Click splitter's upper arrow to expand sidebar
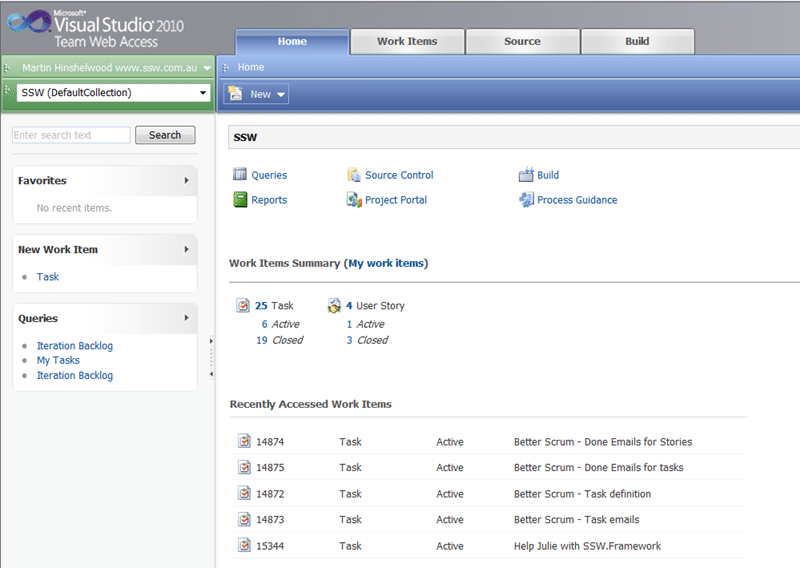Viewport: 800px width, 568px height. pos(211,341)
